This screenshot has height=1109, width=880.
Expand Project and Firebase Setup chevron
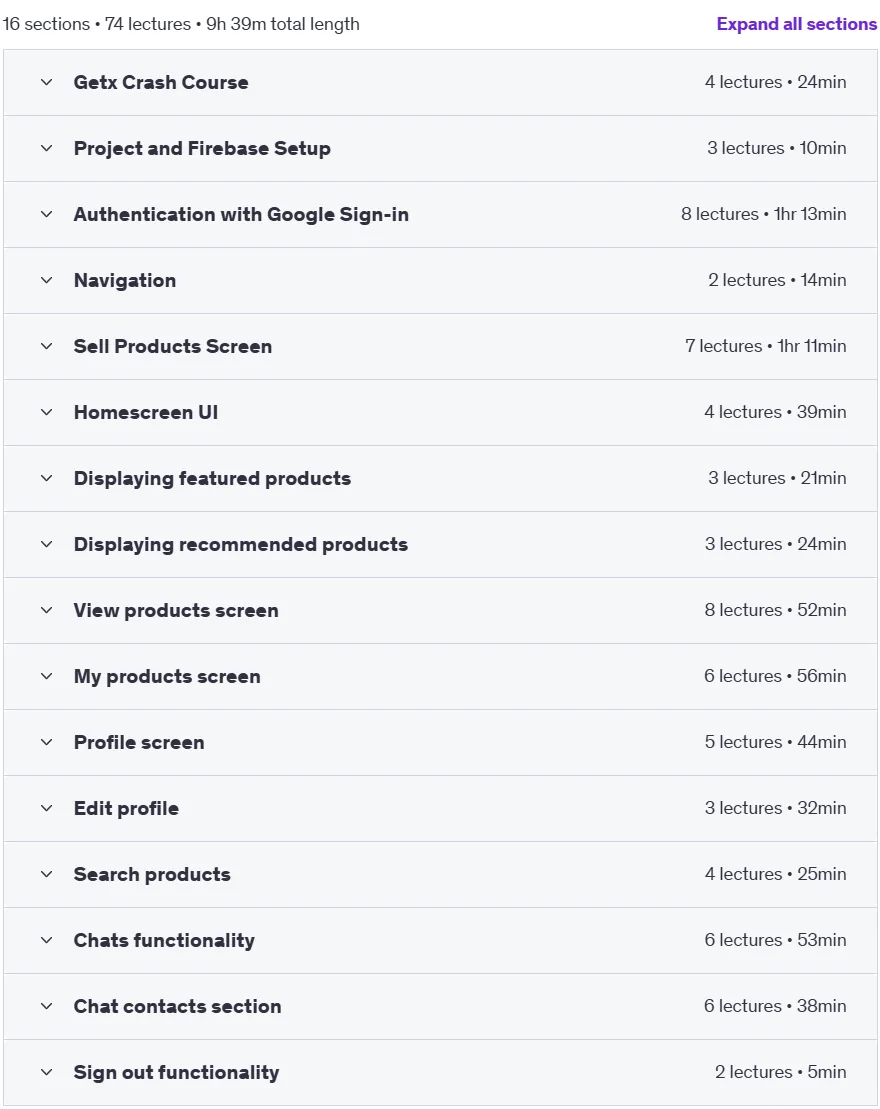point(47,149)
